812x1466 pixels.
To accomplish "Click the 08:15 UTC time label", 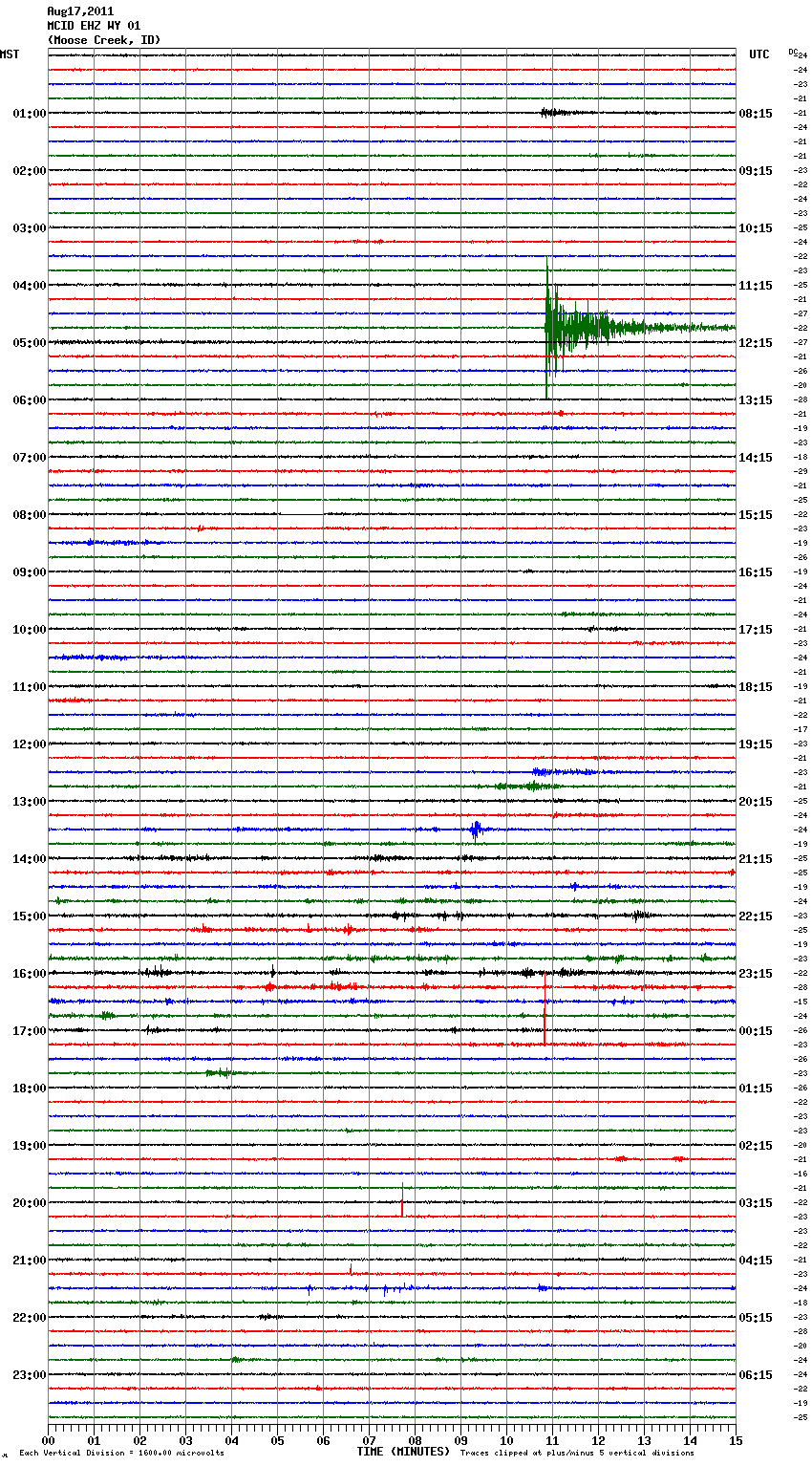I will click(756, 114).
